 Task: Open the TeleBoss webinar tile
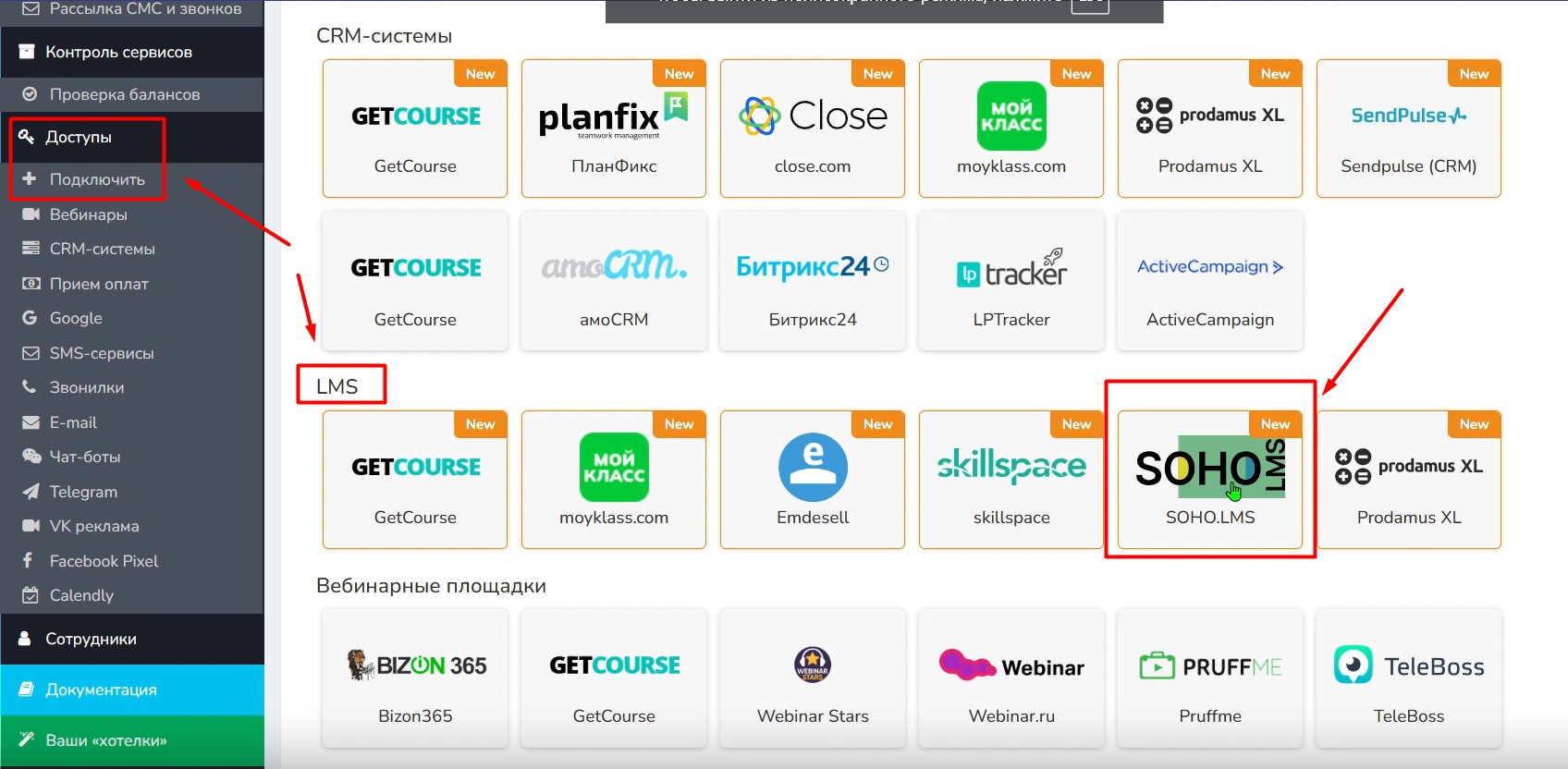[1408, 678]
